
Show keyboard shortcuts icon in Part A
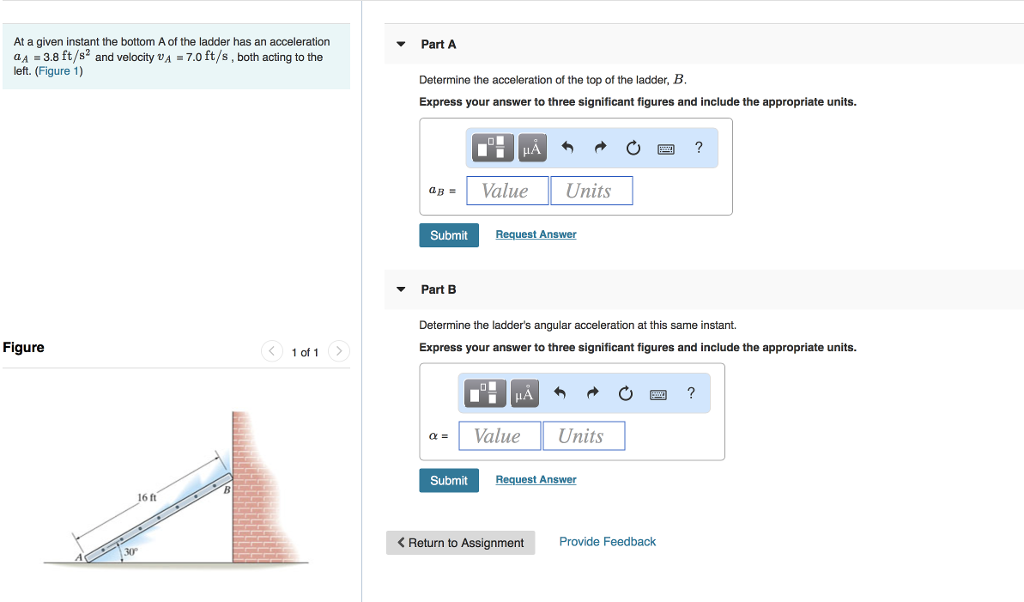(x=666, y=149)
